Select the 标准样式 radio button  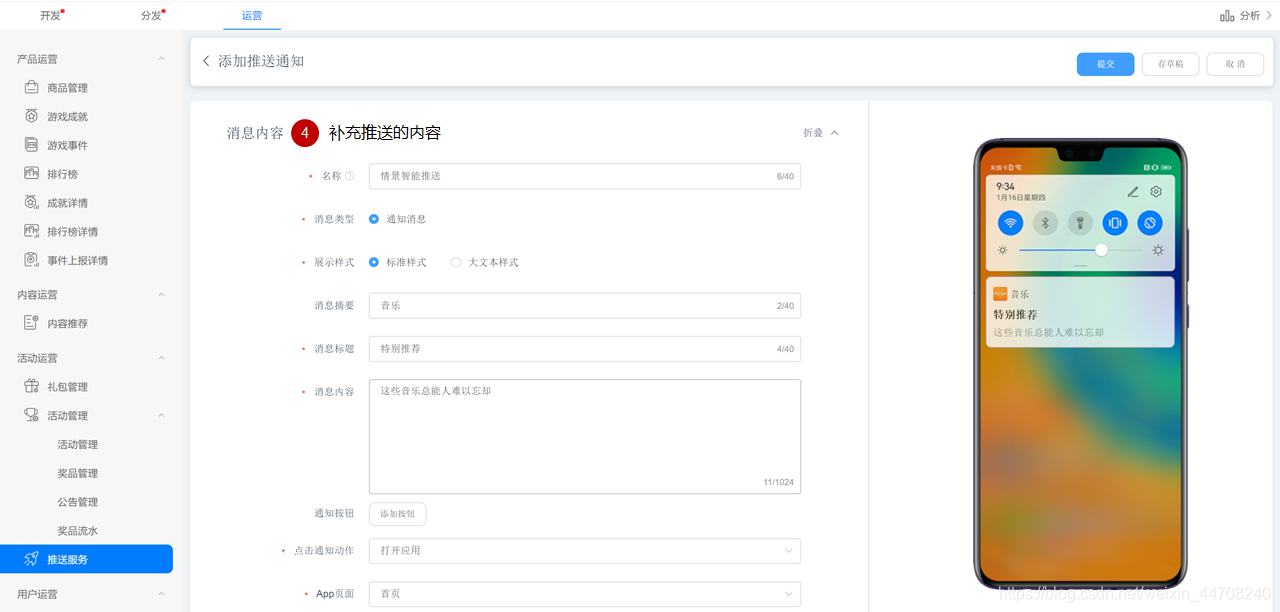point(375,262)
